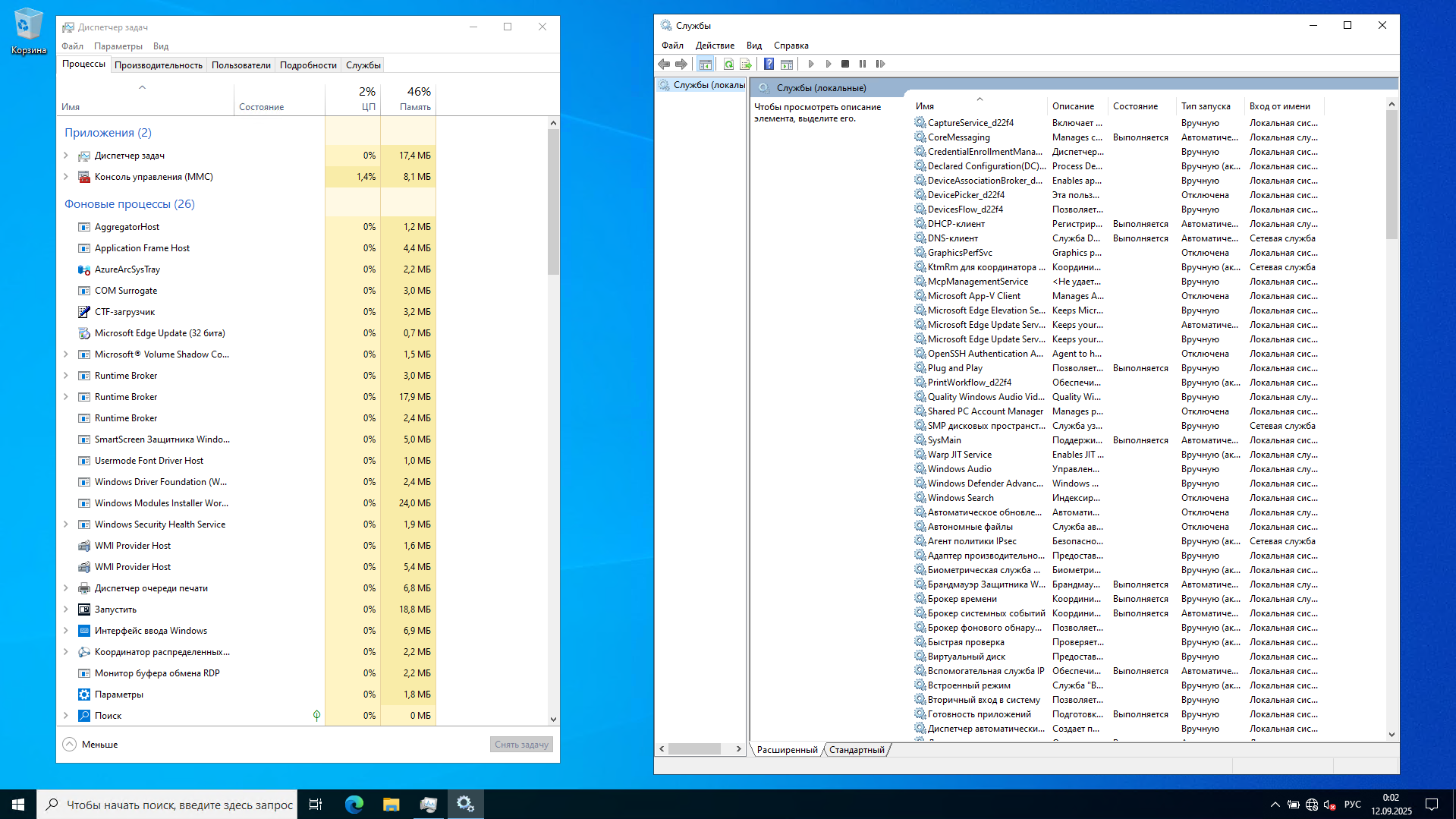The height and width of the screenshot is (819, 1456).
Task: Sort services by Состояние column
Action: pos(1141,106)
